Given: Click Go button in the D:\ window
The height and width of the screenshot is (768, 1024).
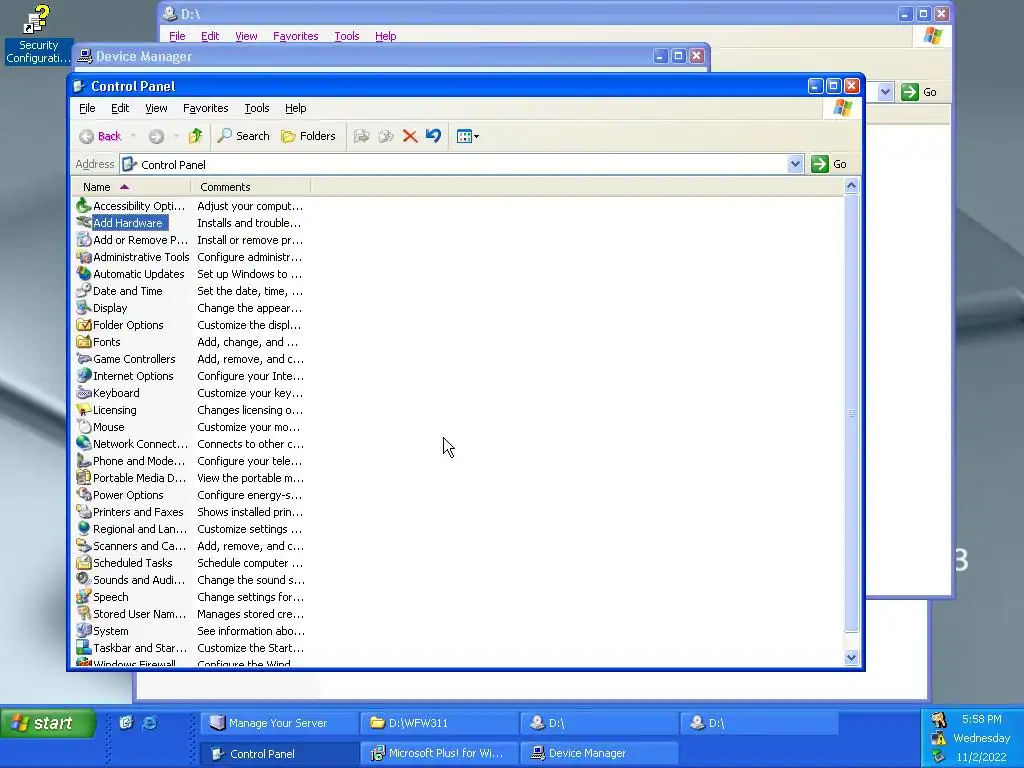Looking at the screenshot, I should (x=920, y=92).
